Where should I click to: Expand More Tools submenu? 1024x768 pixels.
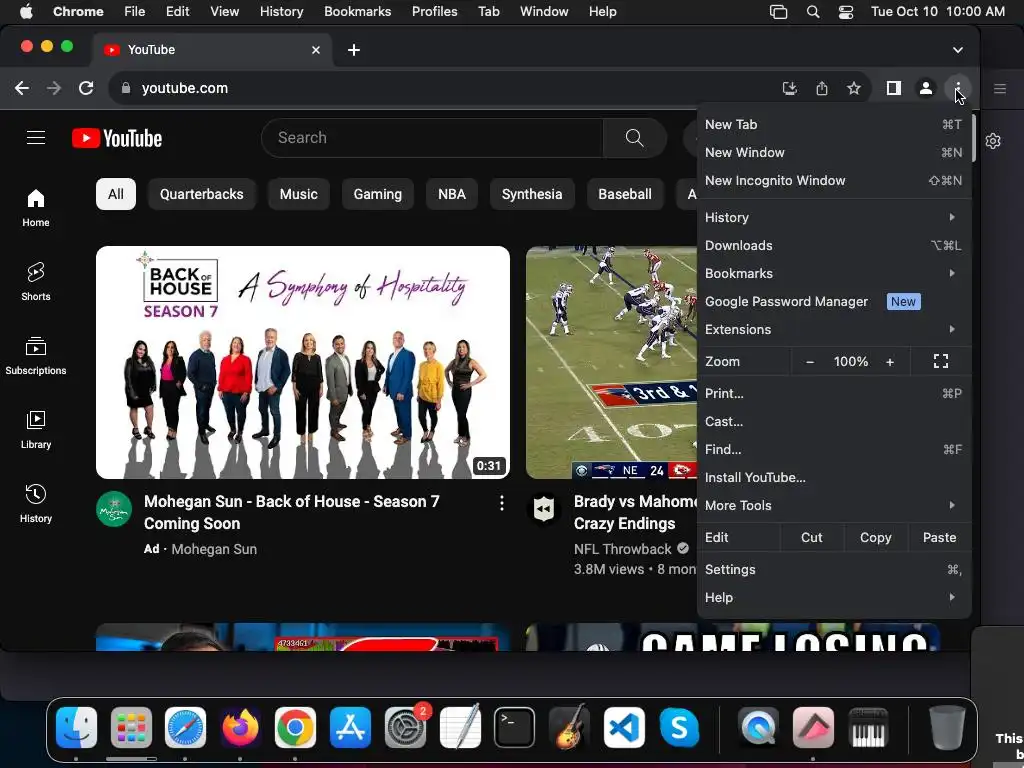[834, 505]
